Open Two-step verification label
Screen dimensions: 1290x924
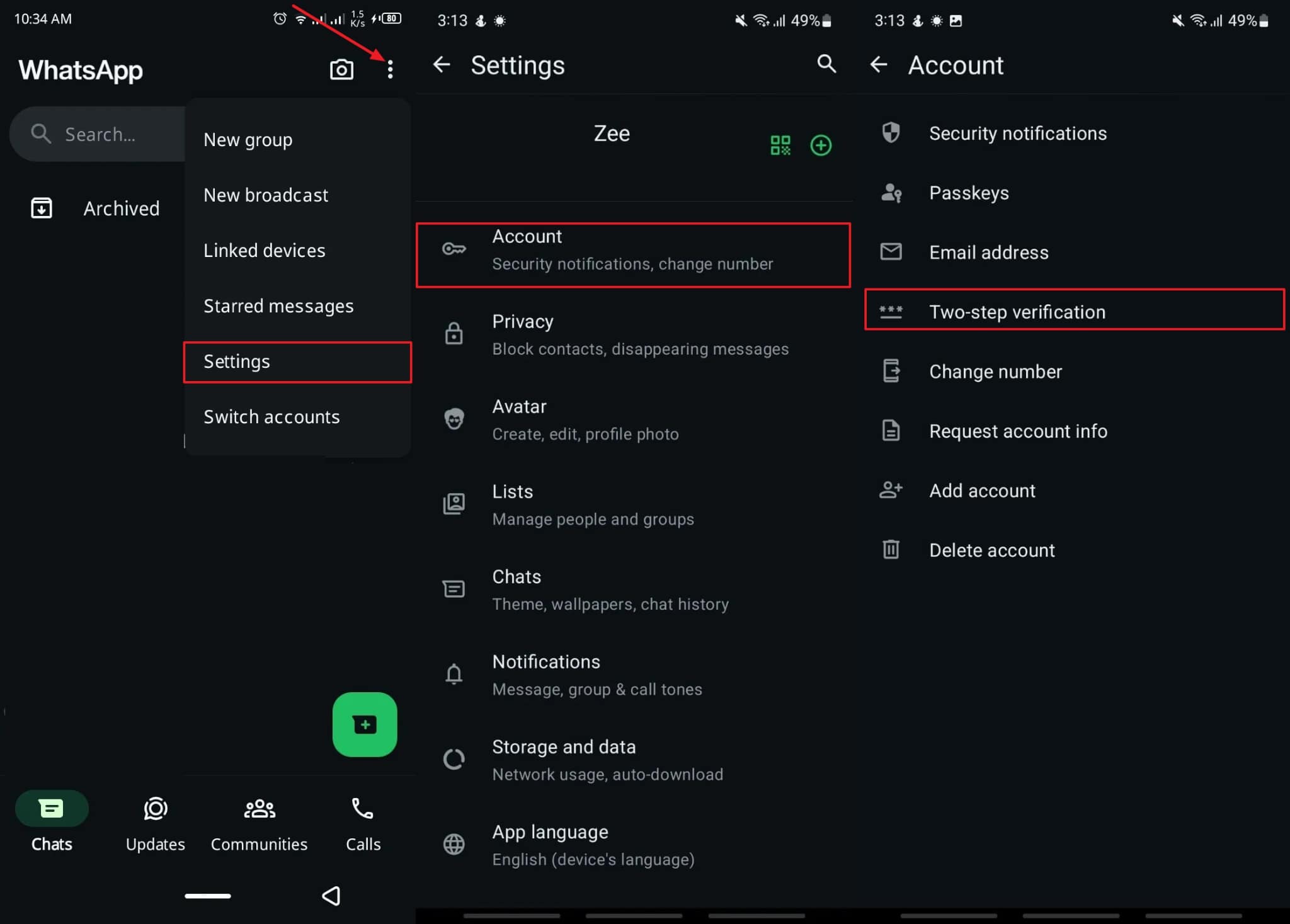1017,312
